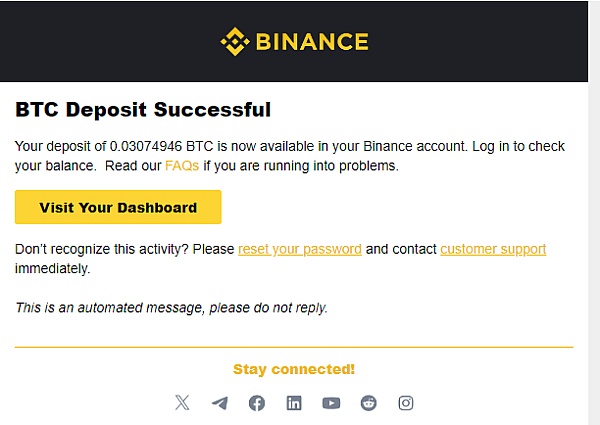Click the automated message italic notice
This screenshot has height=425, width=600.
click(x=171, y=308)
